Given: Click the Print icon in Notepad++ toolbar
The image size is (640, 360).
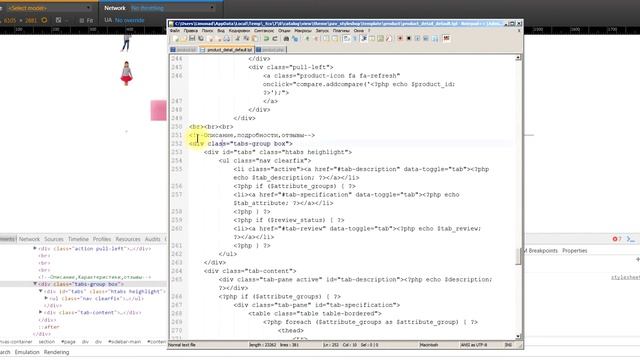Looking at the screenshot, I should coord(227,38).
